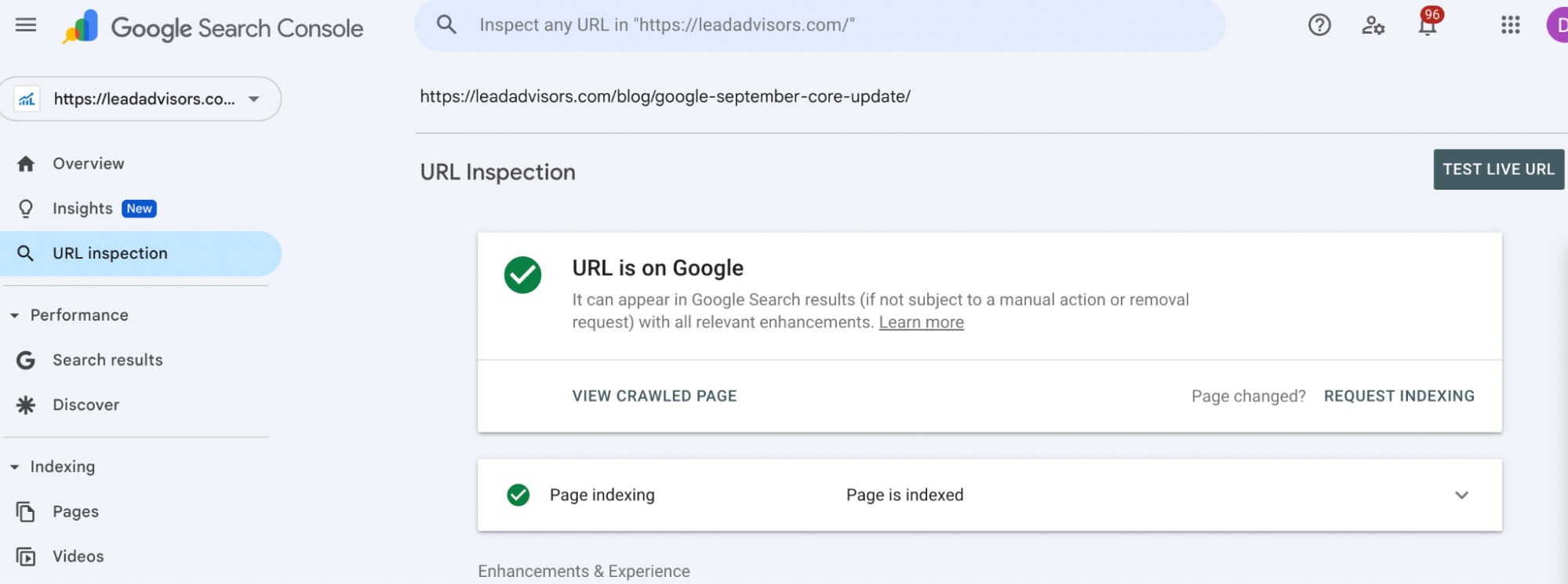This screenshot has width=1568, height=584.
Task: Open Discover report in sidebar
Action: pos(85,405)
